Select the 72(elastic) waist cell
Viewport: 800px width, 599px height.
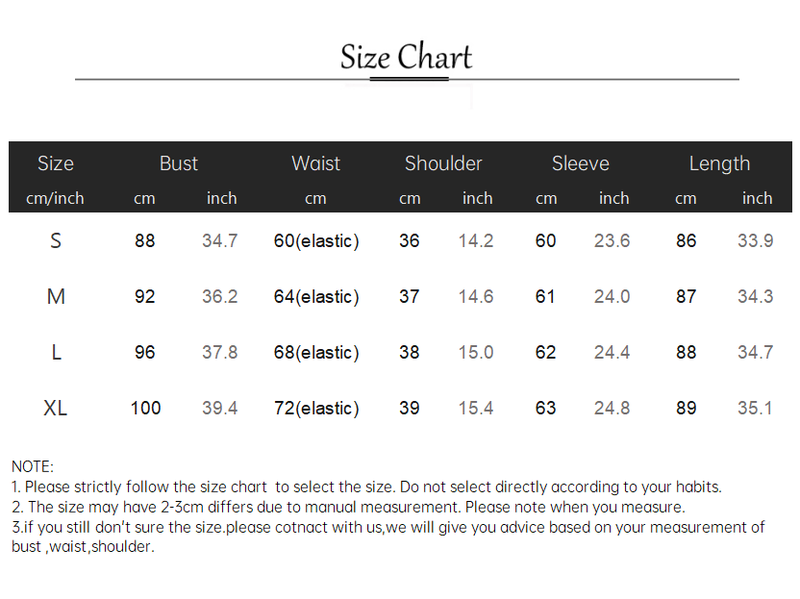point(316,408)
